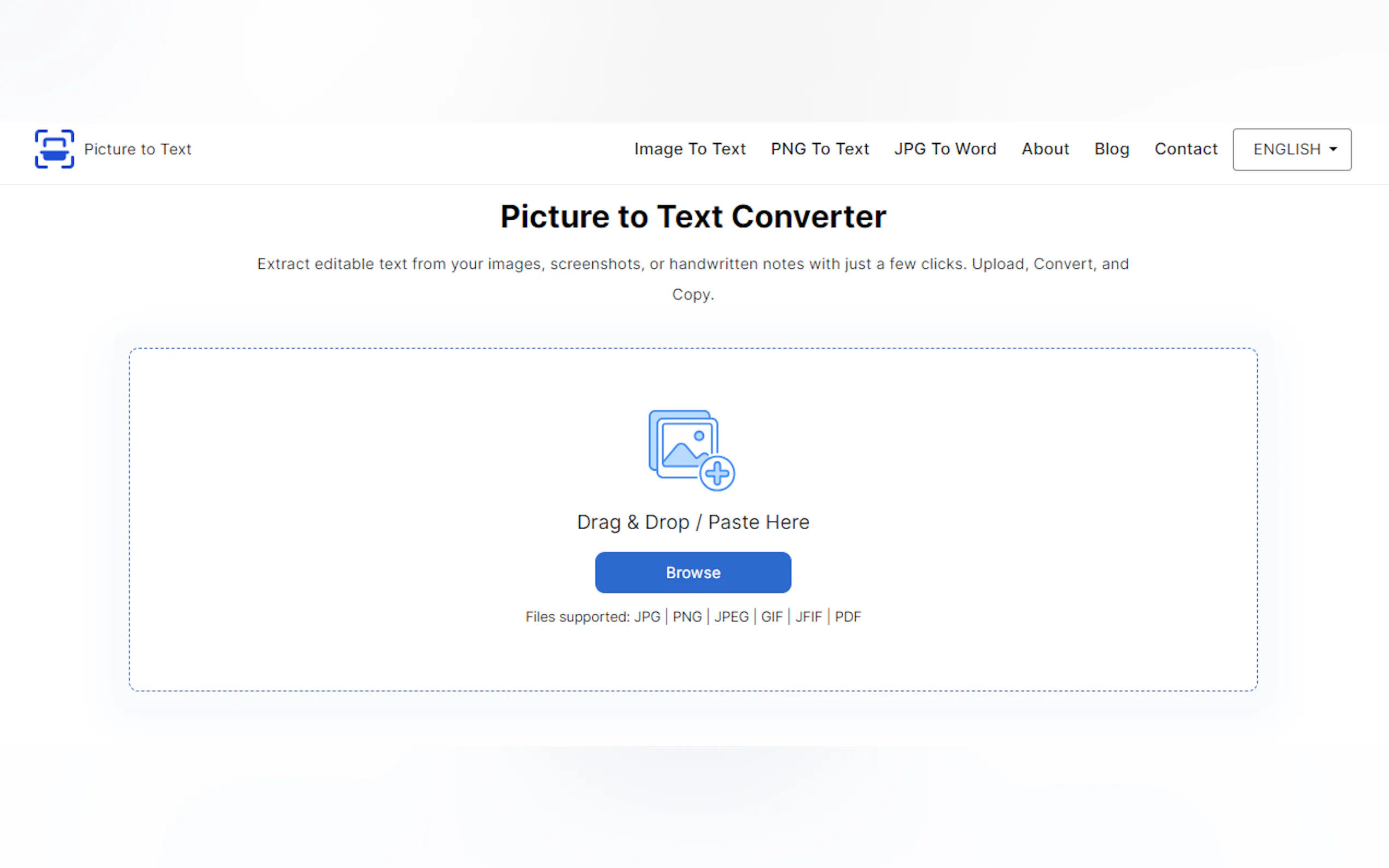Open the Contact page
Image resolution: width=1389 pixels, height=868 pixels.
coord(1185,149)
